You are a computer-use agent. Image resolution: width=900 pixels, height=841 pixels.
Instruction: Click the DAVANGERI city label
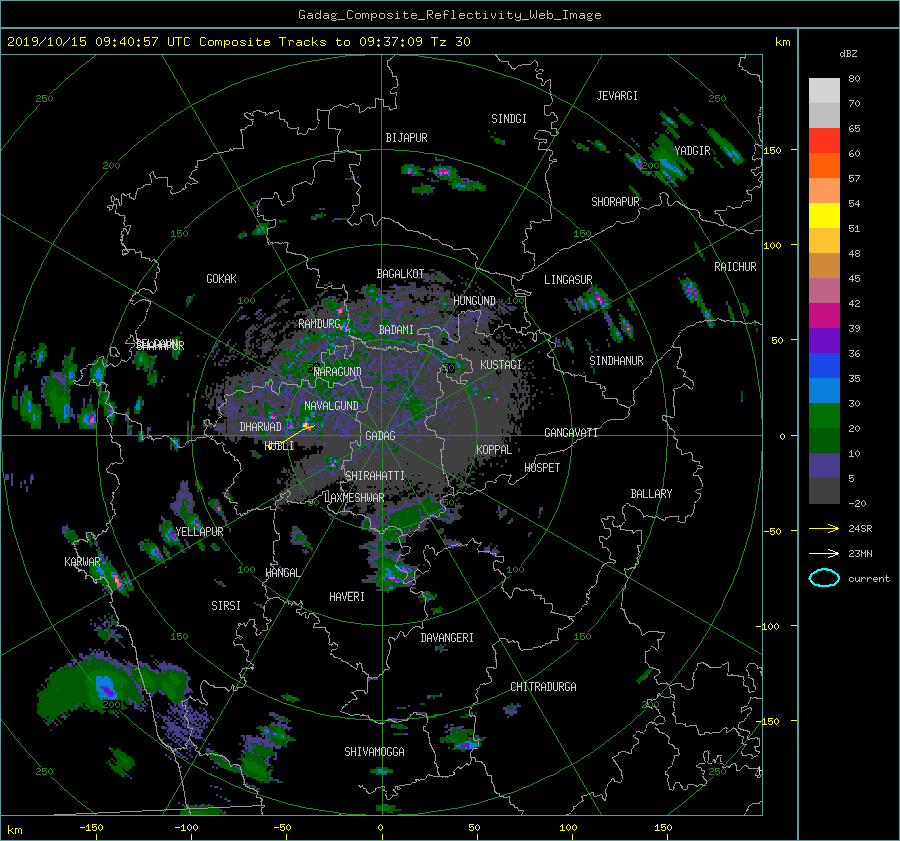point(447,638)
